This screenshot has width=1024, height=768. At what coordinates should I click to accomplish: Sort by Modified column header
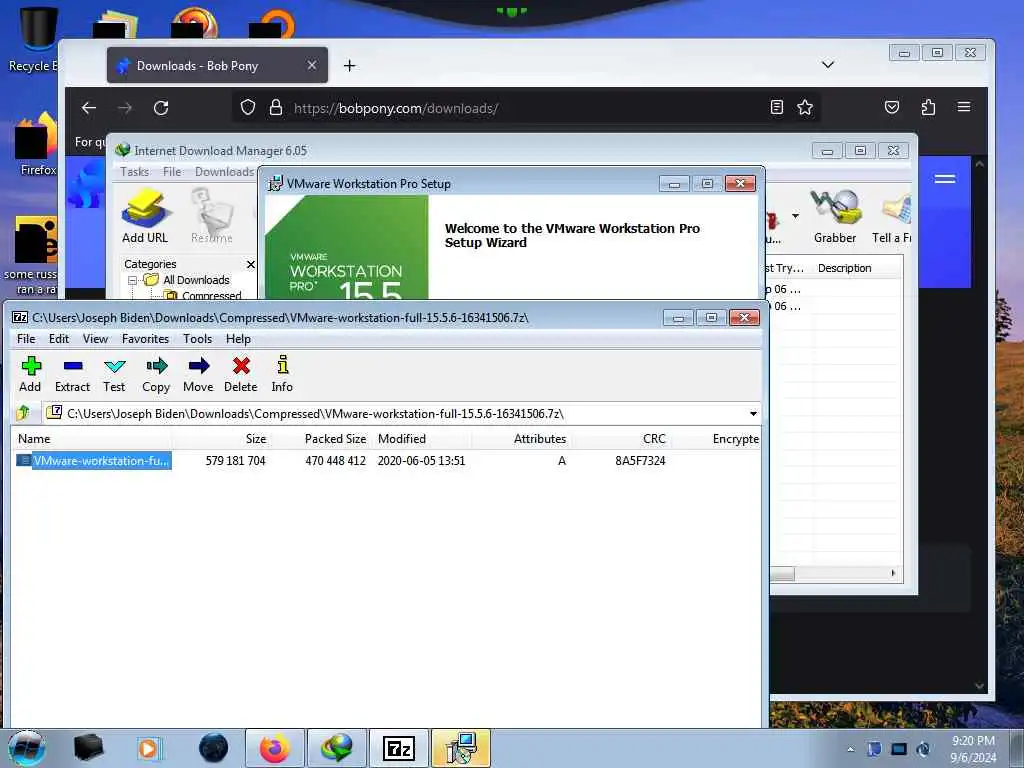click(x=422, y=439)
